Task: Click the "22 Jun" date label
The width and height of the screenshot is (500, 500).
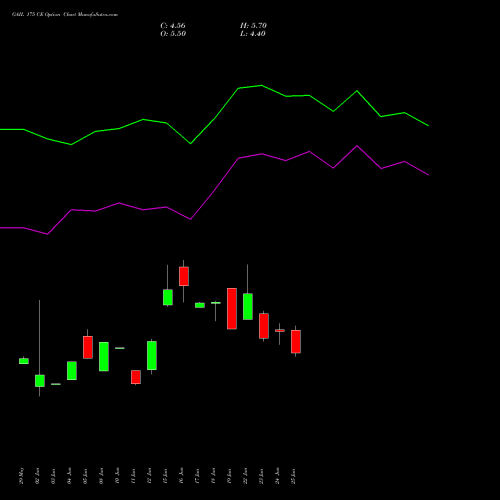Action: click(x=246, y=476)
